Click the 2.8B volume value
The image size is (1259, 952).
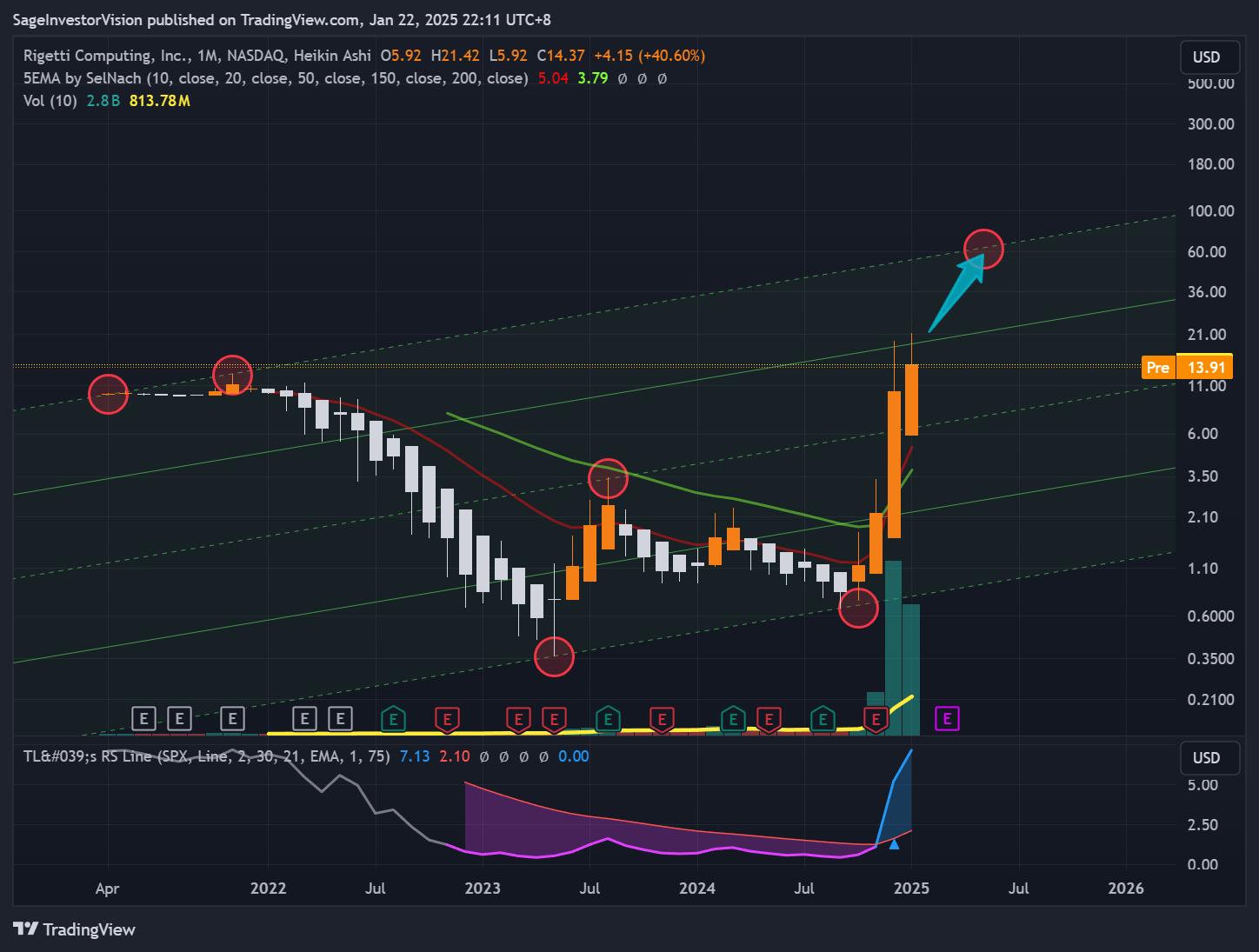(103, 101)
